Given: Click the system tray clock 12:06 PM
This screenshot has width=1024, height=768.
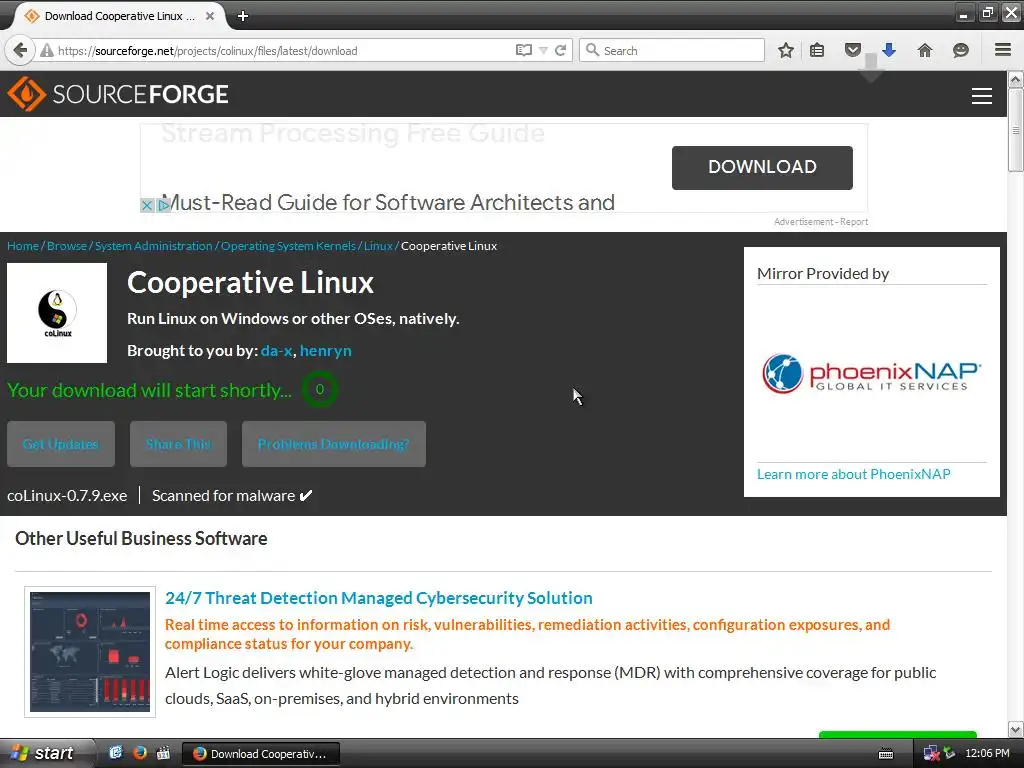Looking at the screenshot, I should pyautogui.click(x=987, y=754).
